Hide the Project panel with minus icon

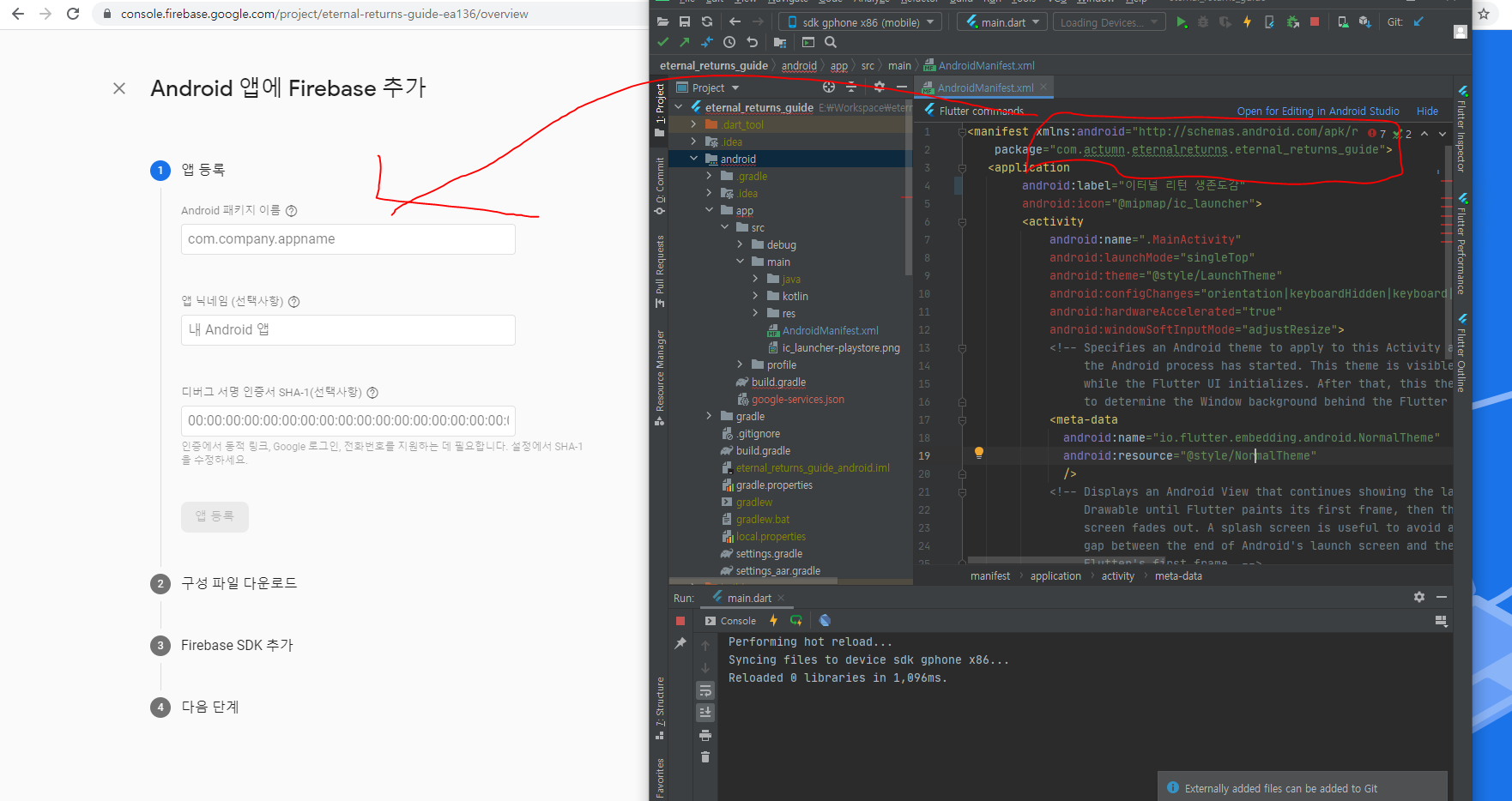pos(902,87)
